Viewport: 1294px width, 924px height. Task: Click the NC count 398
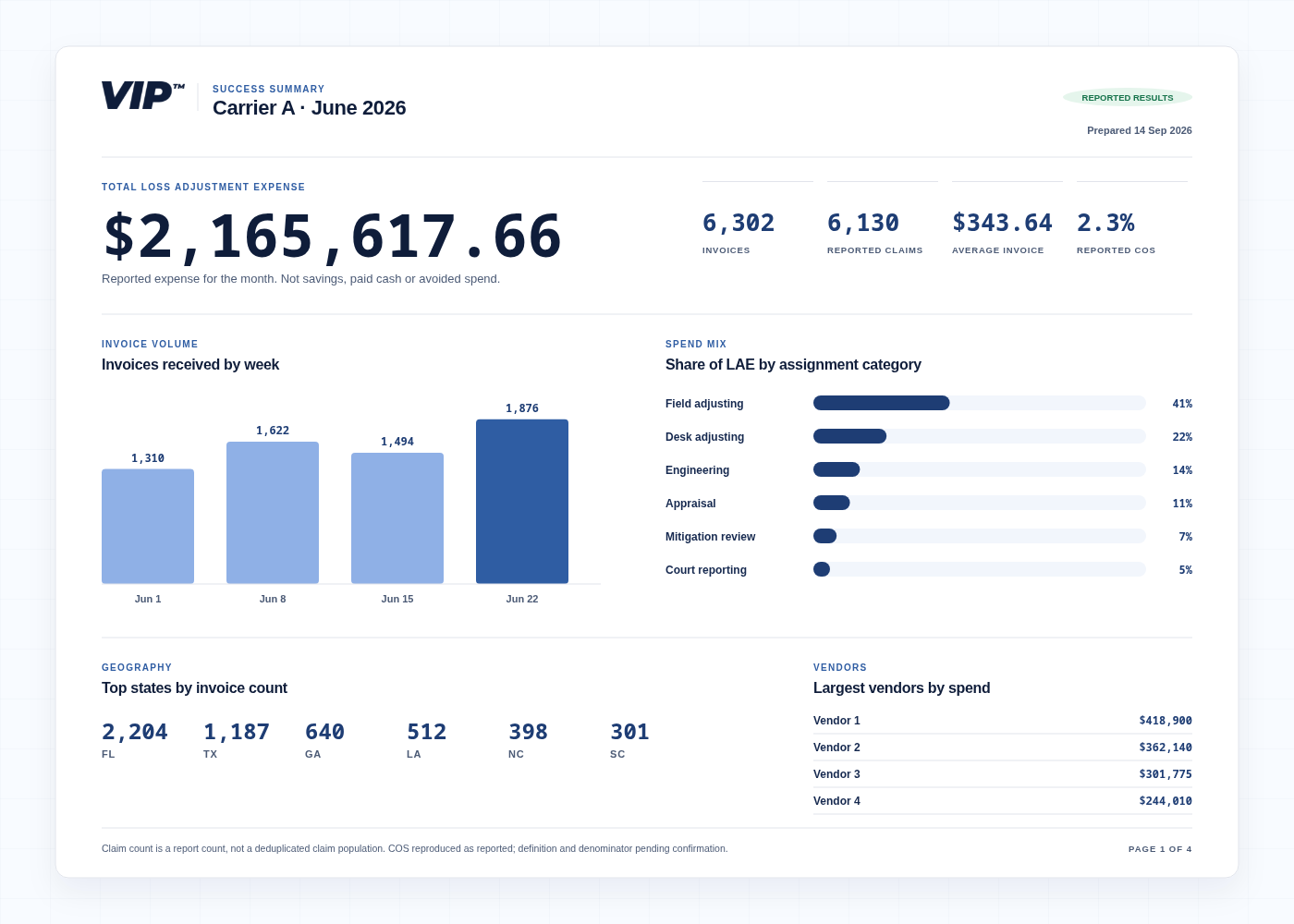528,732
